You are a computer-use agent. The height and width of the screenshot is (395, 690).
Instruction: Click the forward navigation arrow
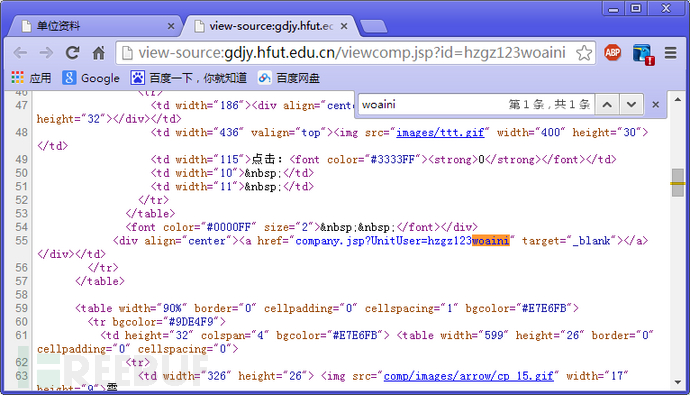click(x=46, y=53)
